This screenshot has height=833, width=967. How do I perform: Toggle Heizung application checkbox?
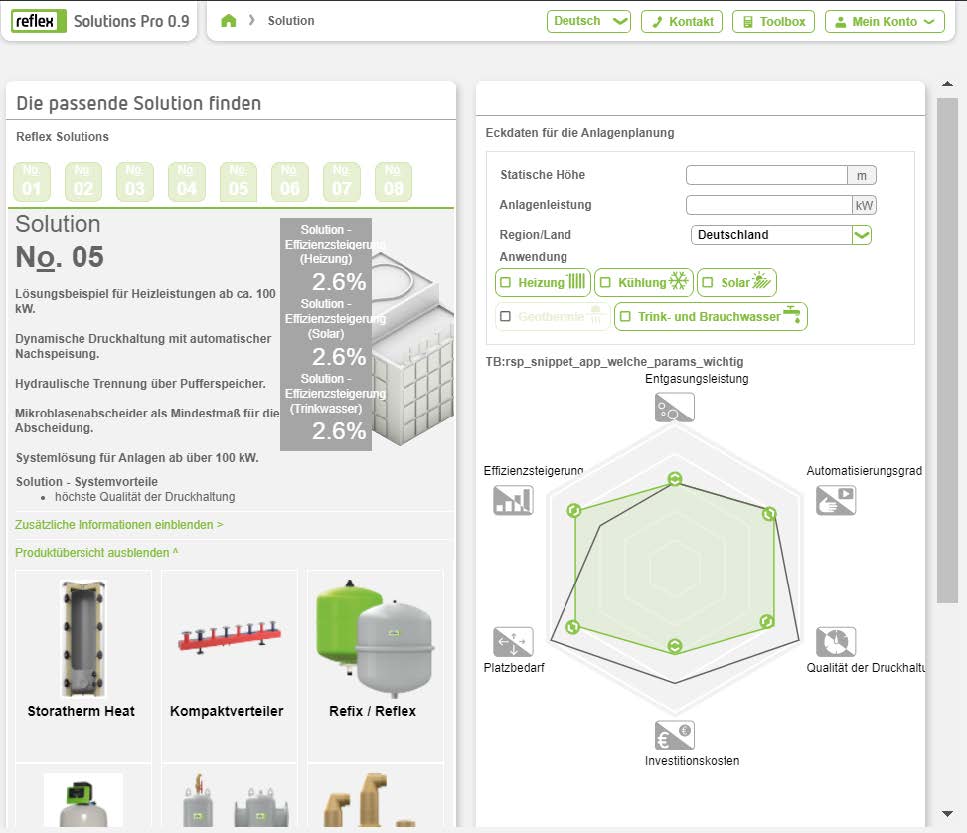point(506,282)
